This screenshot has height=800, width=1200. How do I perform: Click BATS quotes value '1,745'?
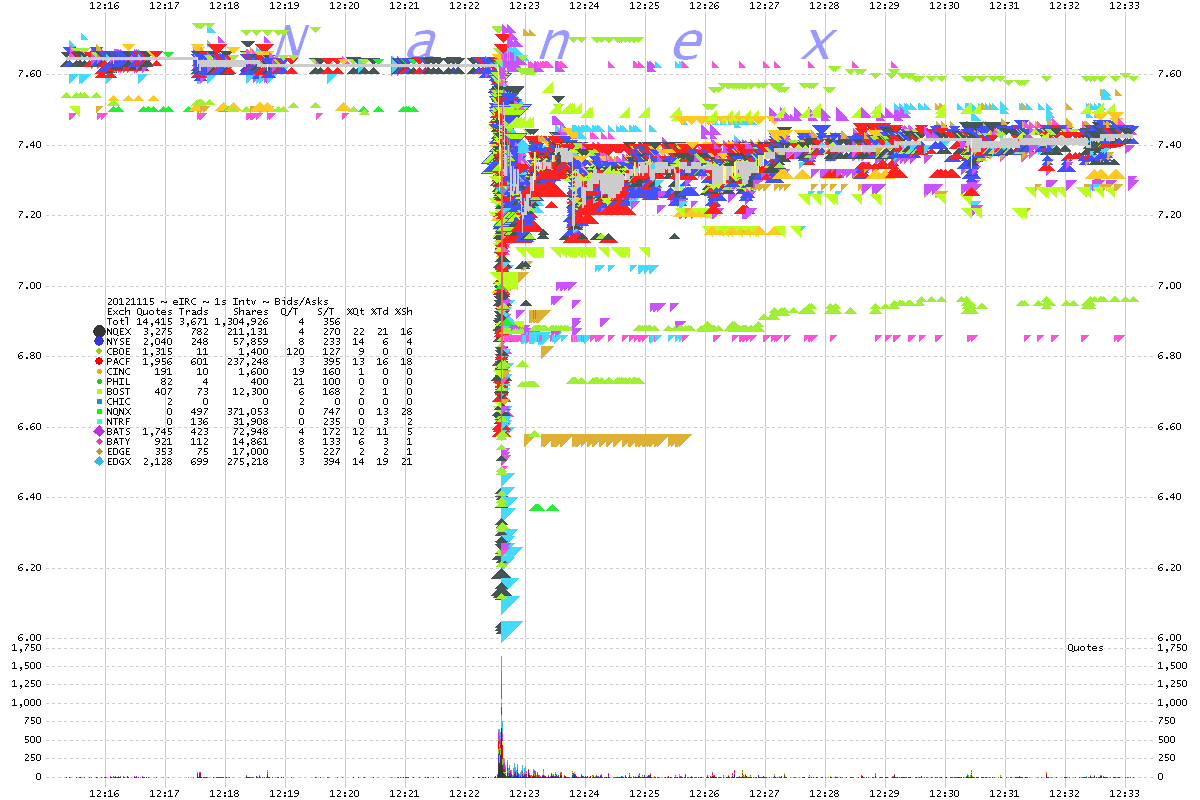click(x=157, y=431)
